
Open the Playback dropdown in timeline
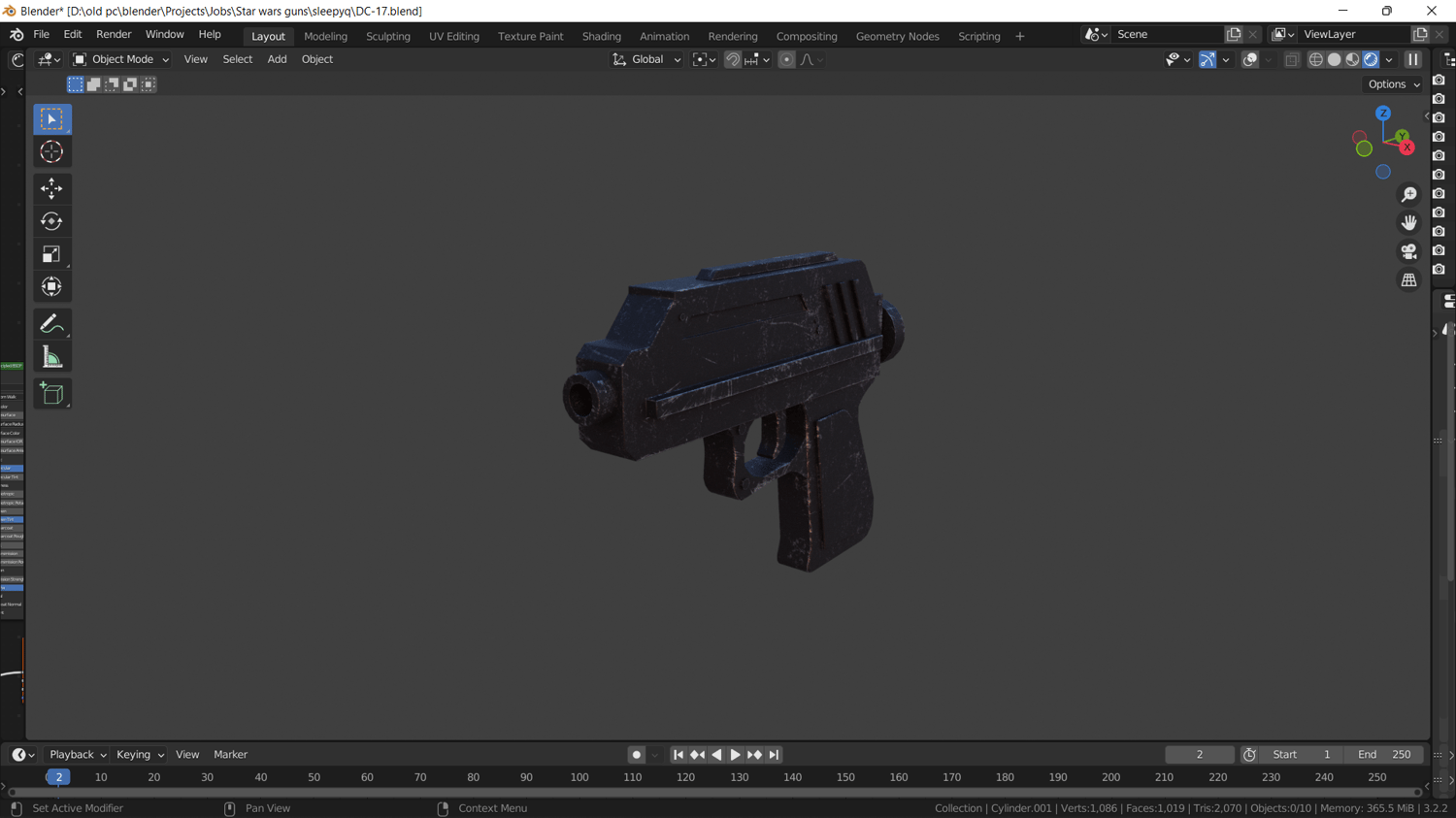(78, 755)
